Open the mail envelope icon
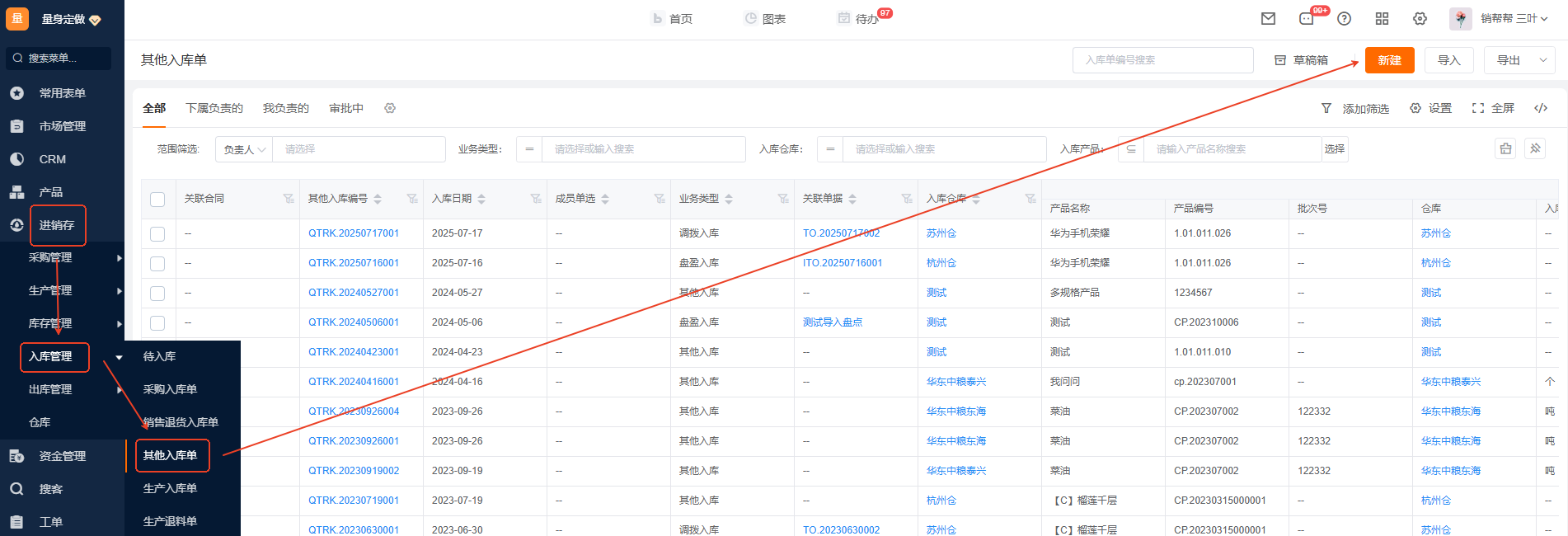The image size is (1568, 536). (x=1268, y=18)
